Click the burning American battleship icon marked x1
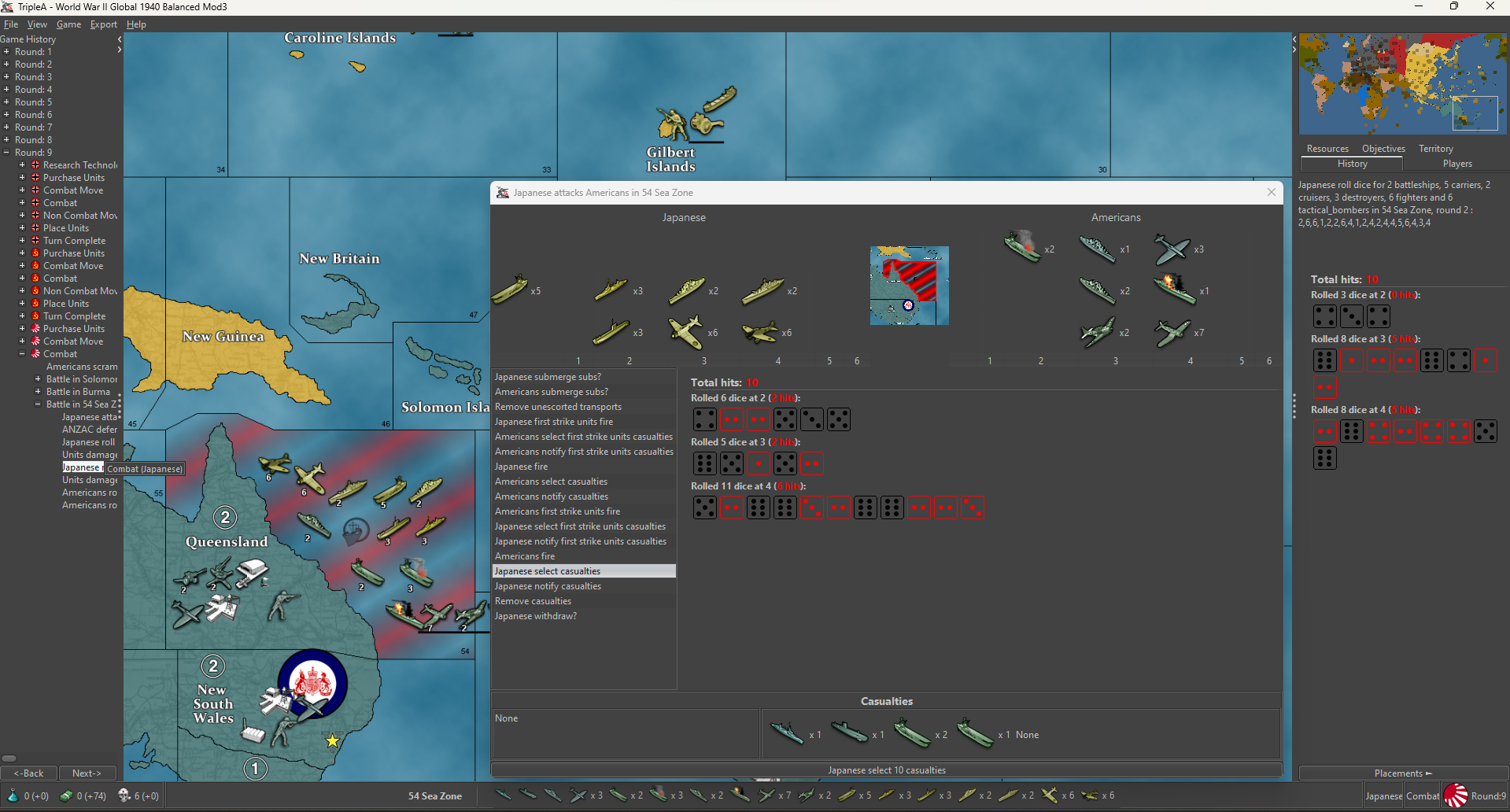The image size is (1510, 812). tap(1175, 288)
